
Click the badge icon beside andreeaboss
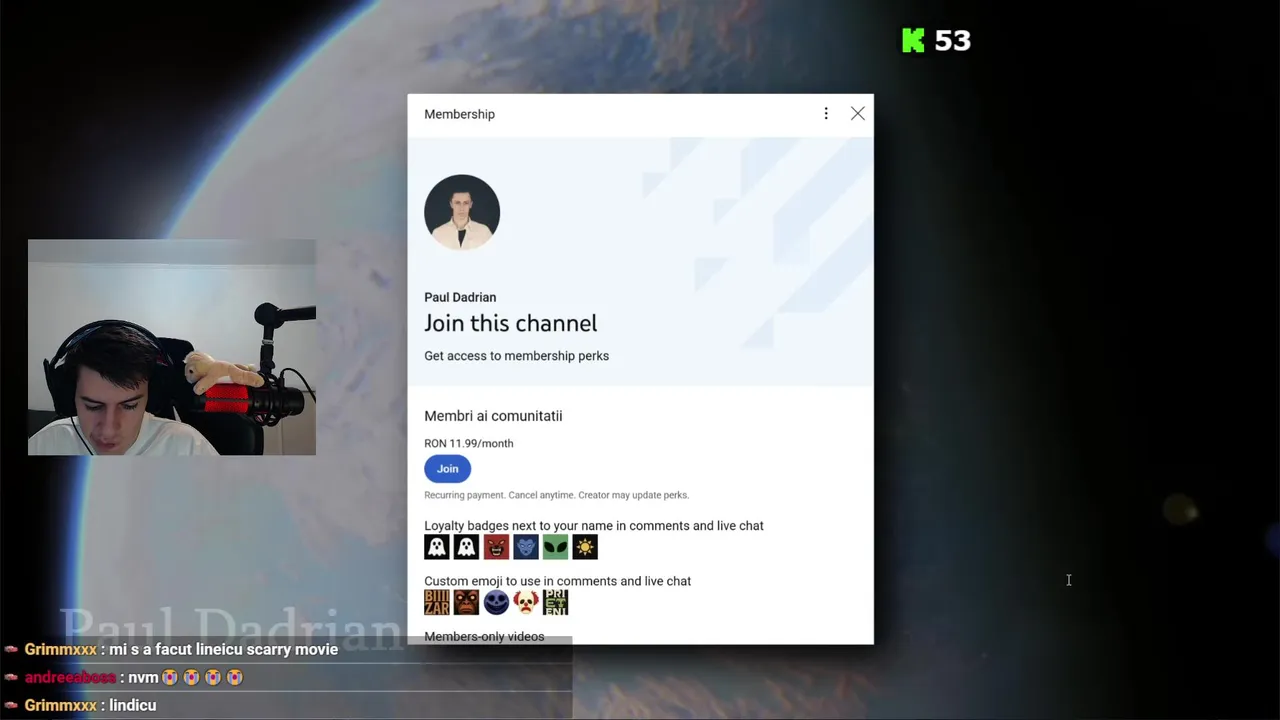click(11, 678)
